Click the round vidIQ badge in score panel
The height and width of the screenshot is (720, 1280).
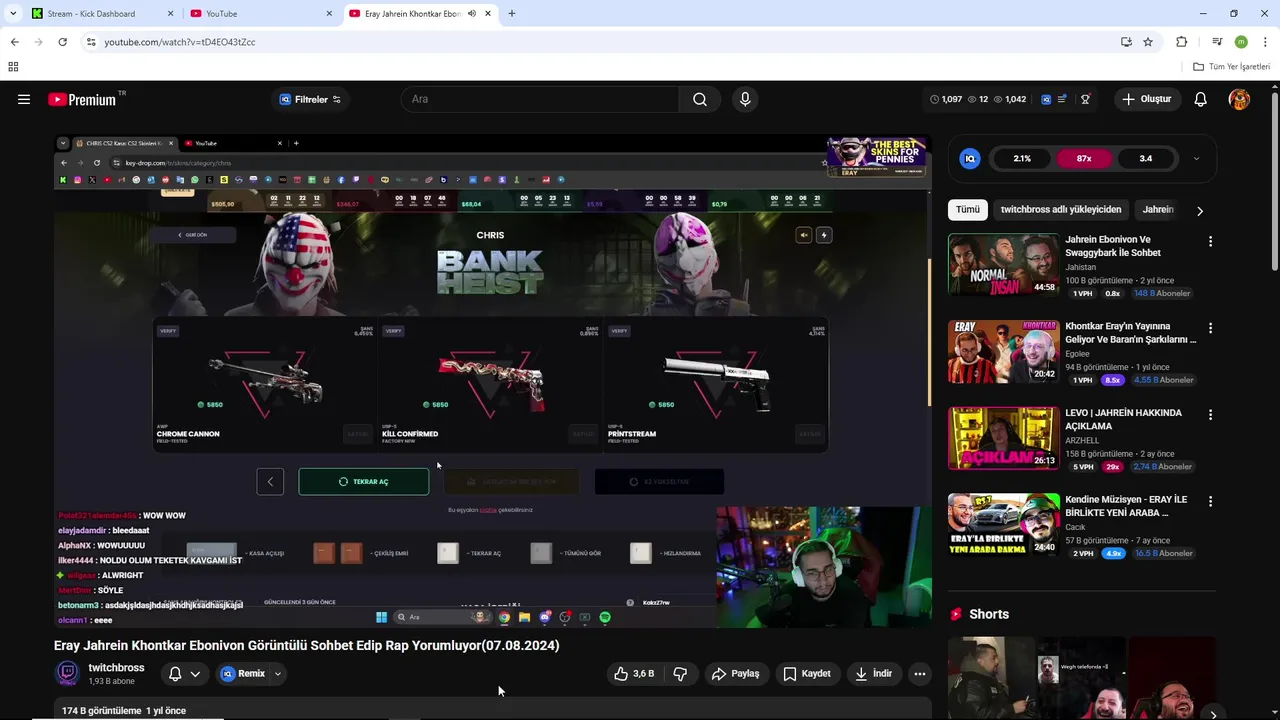[969, 158]
